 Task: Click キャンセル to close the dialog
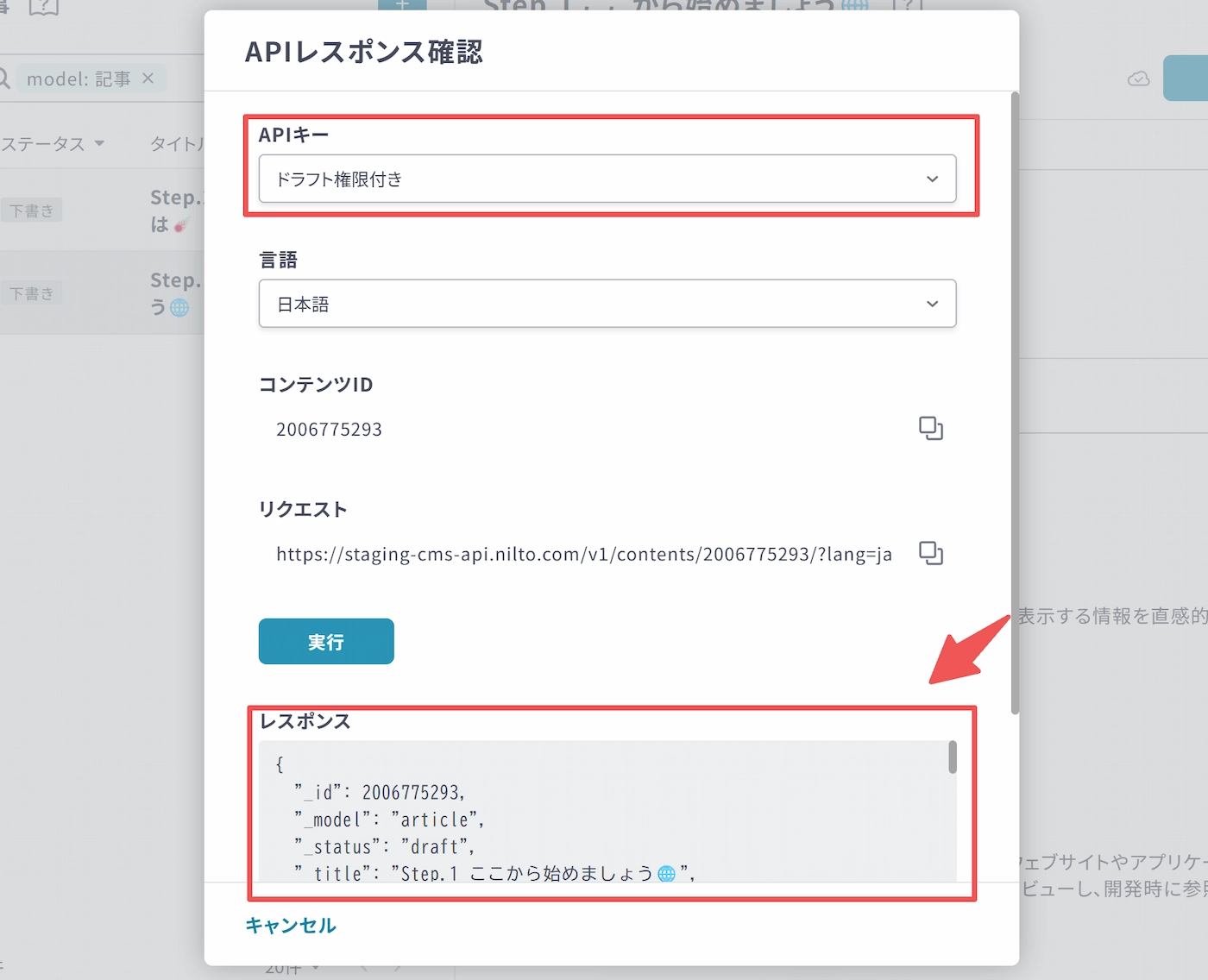pos(291,926)
